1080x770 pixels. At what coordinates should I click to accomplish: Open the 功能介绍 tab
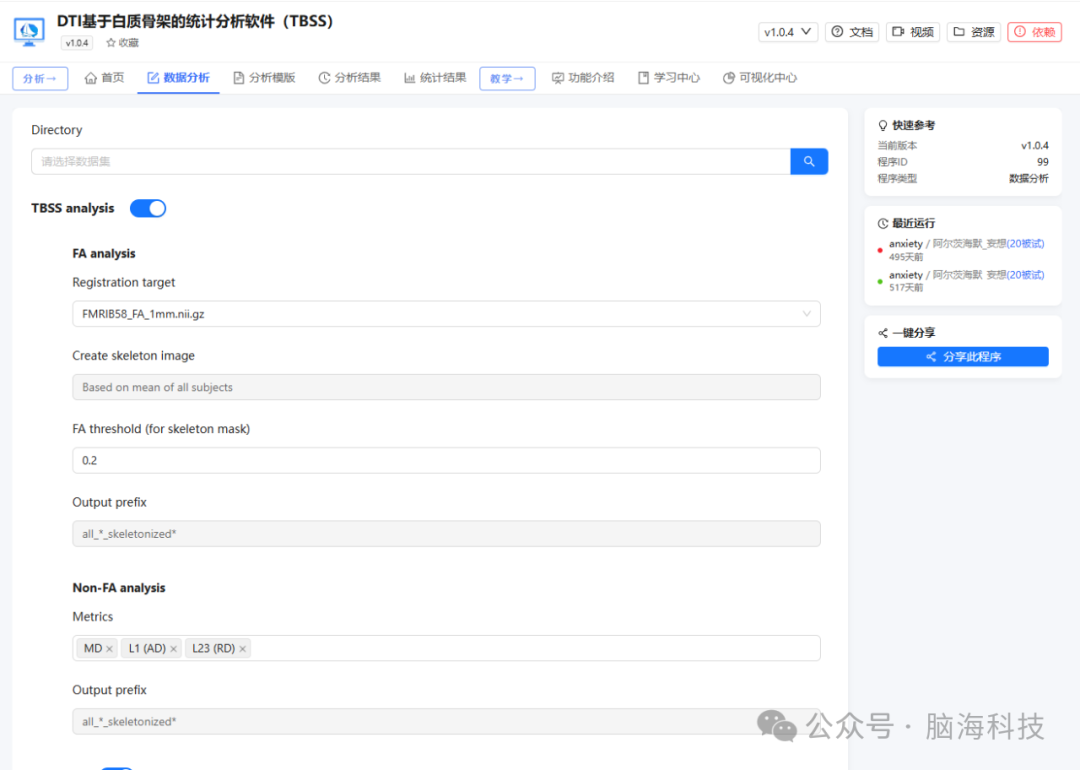click(x=583, y=78)
